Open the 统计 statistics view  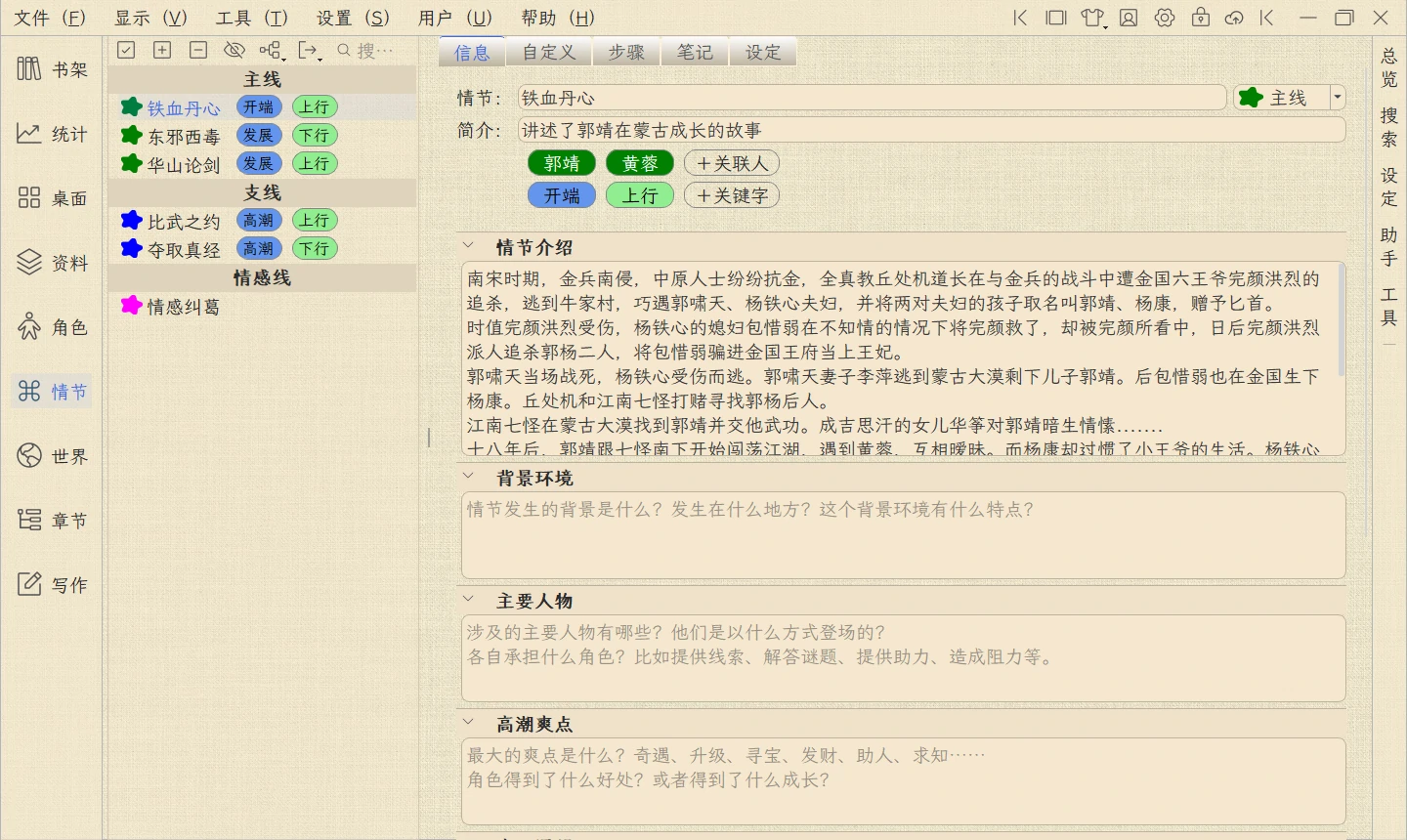pos(52,134)
